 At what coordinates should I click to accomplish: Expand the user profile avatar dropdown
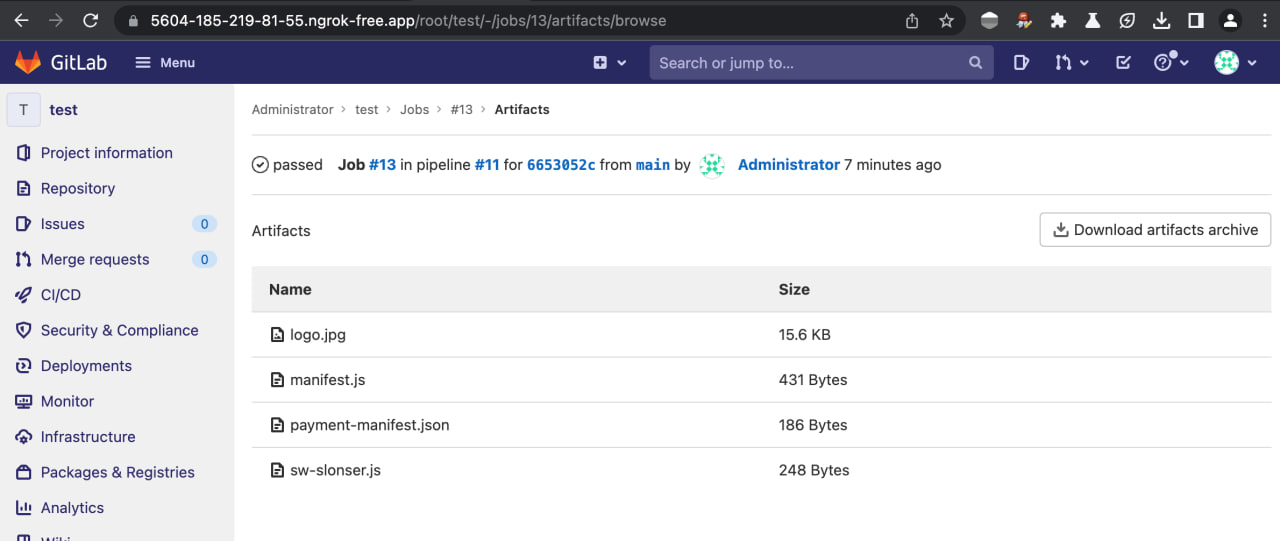[x=1235, y=62]
